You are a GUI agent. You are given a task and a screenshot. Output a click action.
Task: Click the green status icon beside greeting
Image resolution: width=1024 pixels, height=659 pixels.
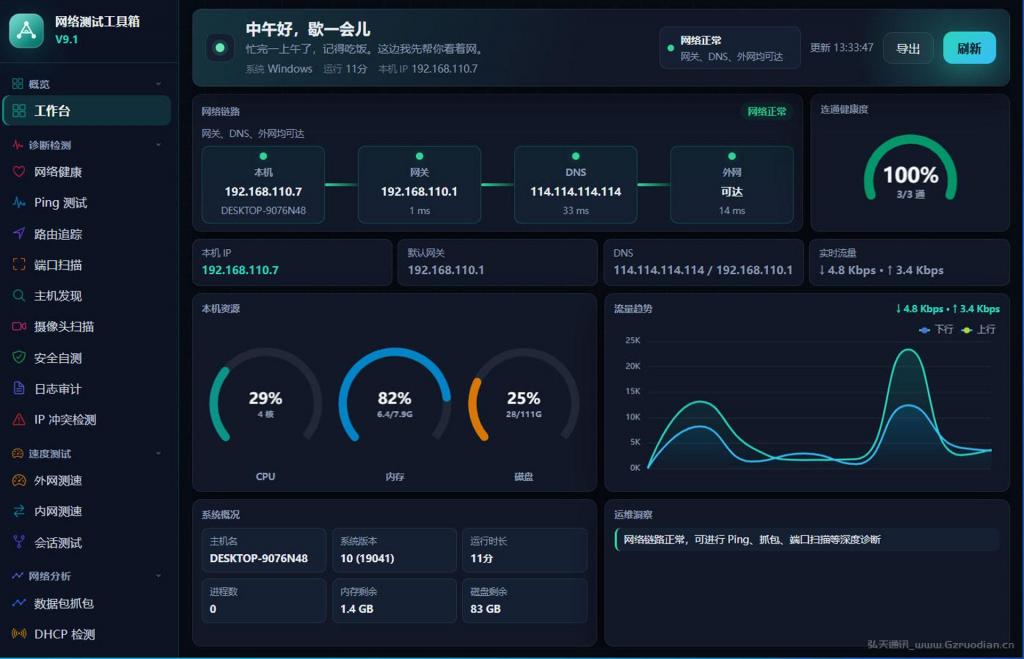pyautogui.click(x=220, y=48)
